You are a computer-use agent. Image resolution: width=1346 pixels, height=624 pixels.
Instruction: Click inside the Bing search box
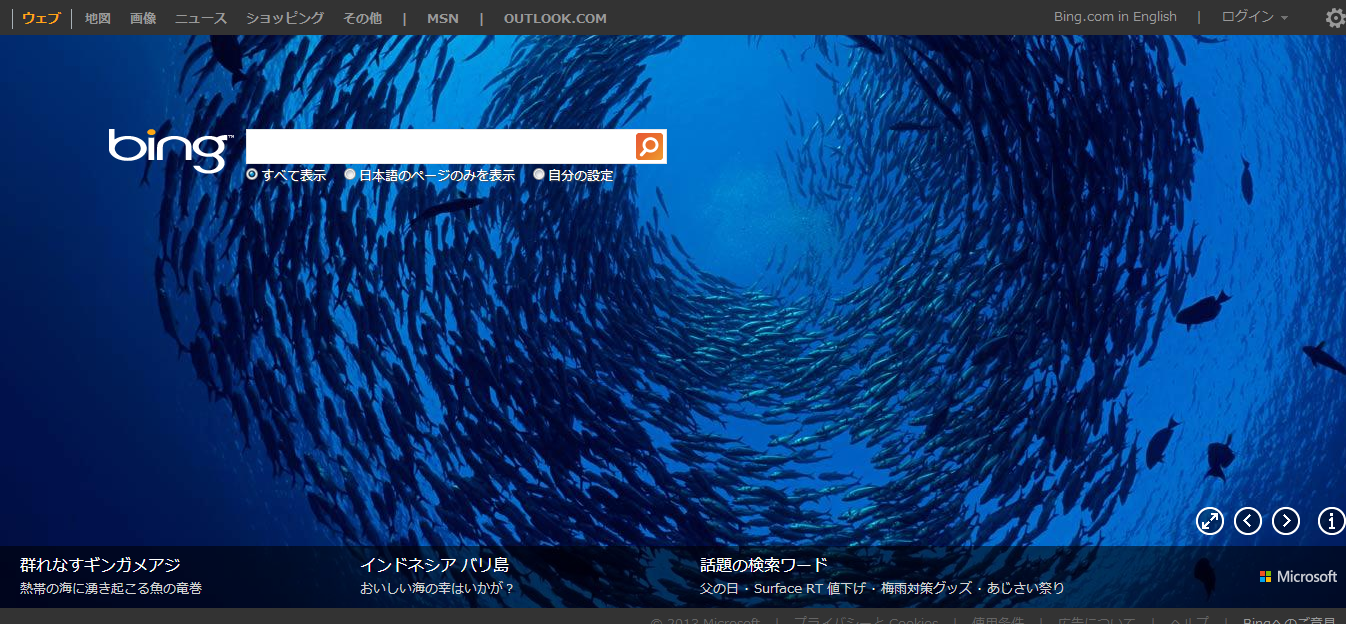(x=440, y=147)
